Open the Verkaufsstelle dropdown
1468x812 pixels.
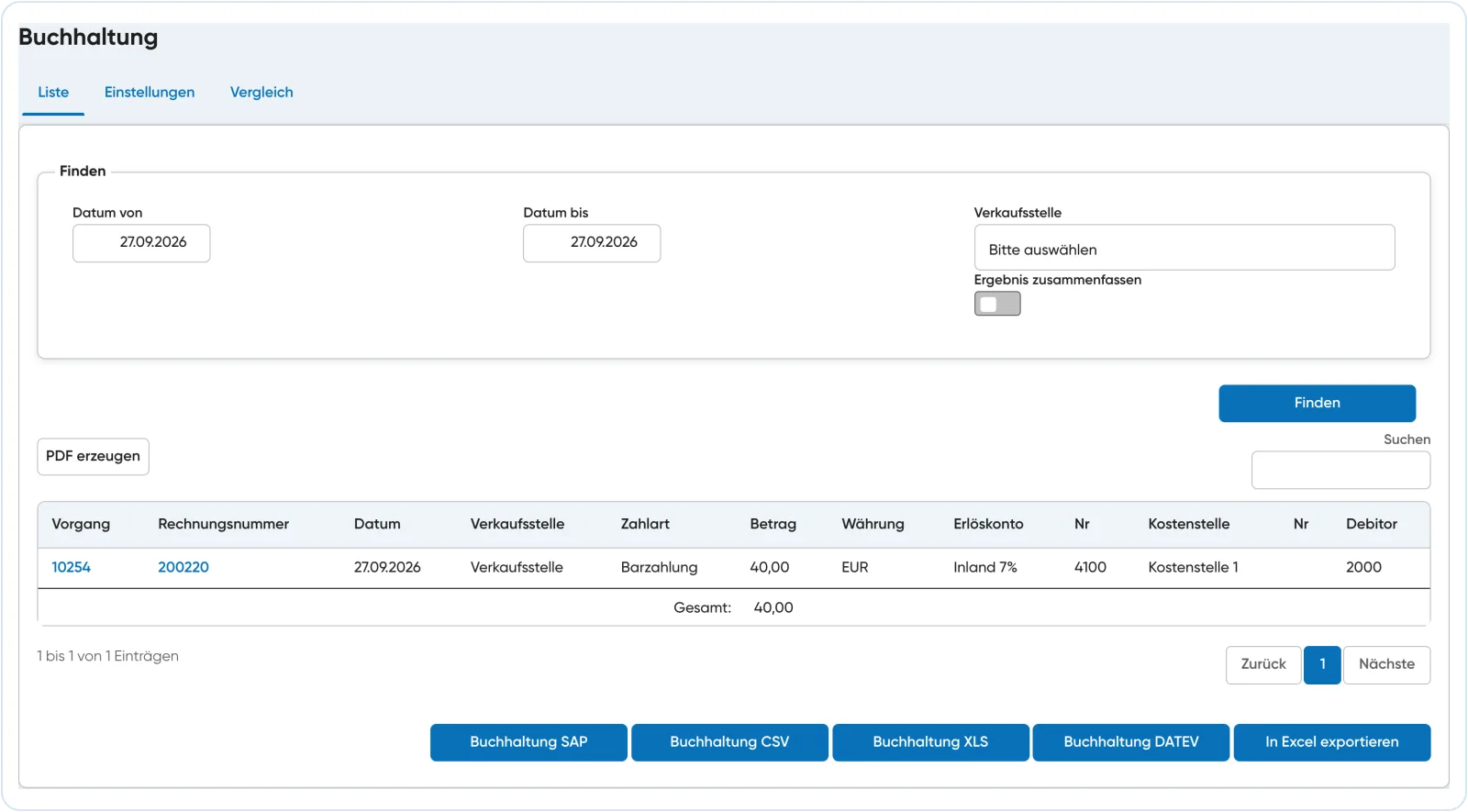pos(1184,248)
